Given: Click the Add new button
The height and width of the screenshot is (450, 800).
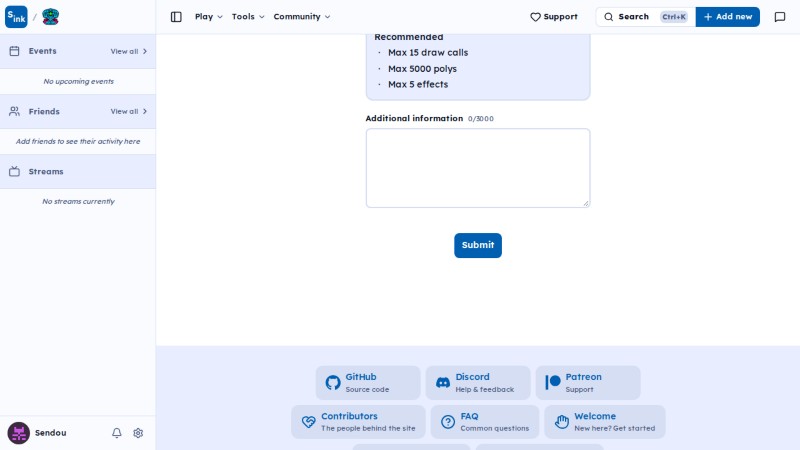Looking at the screenshot, I should pyautogui.click(x=728, y=17).
